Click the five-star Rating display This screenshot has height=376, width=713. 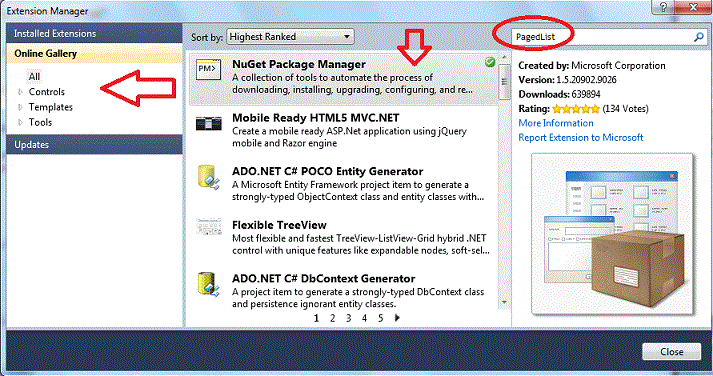click(x=576, y=109)
